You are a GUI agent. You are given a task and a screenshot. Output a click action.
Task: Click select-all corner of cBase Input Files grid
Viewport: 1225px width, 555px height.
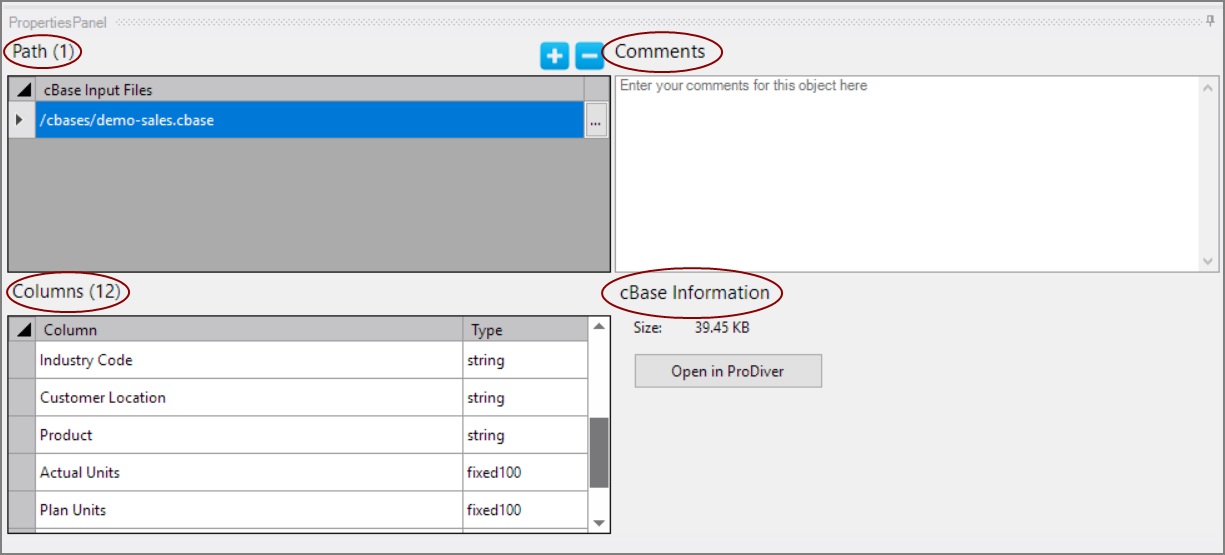tap(23, 90)
